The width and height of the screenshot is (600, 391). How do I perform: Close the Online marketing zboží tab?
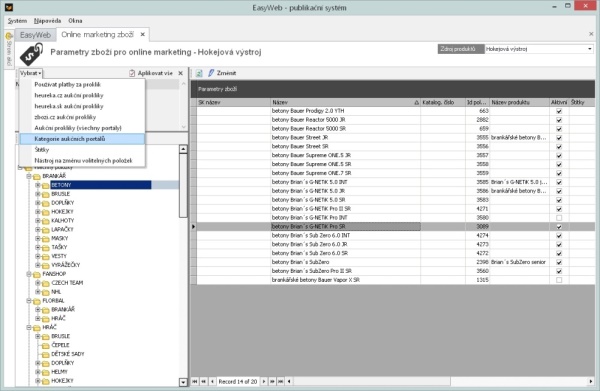click(142, 34)
